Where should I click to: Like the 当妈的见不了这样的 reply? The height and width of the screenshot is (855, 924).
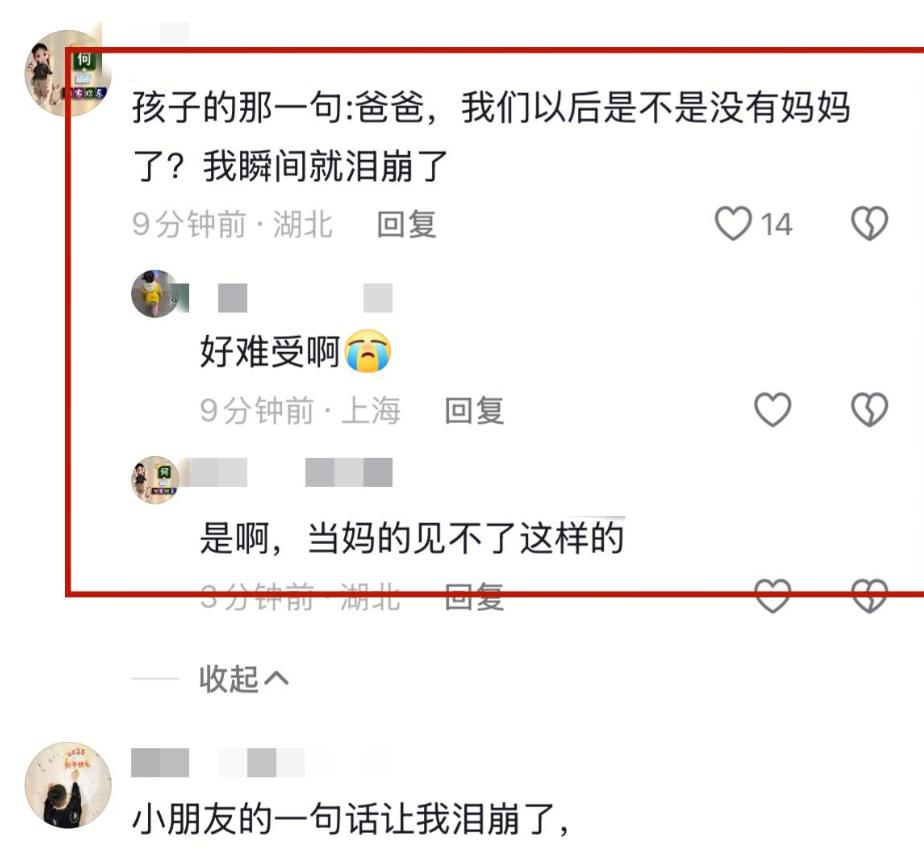(x=773, y=596)
